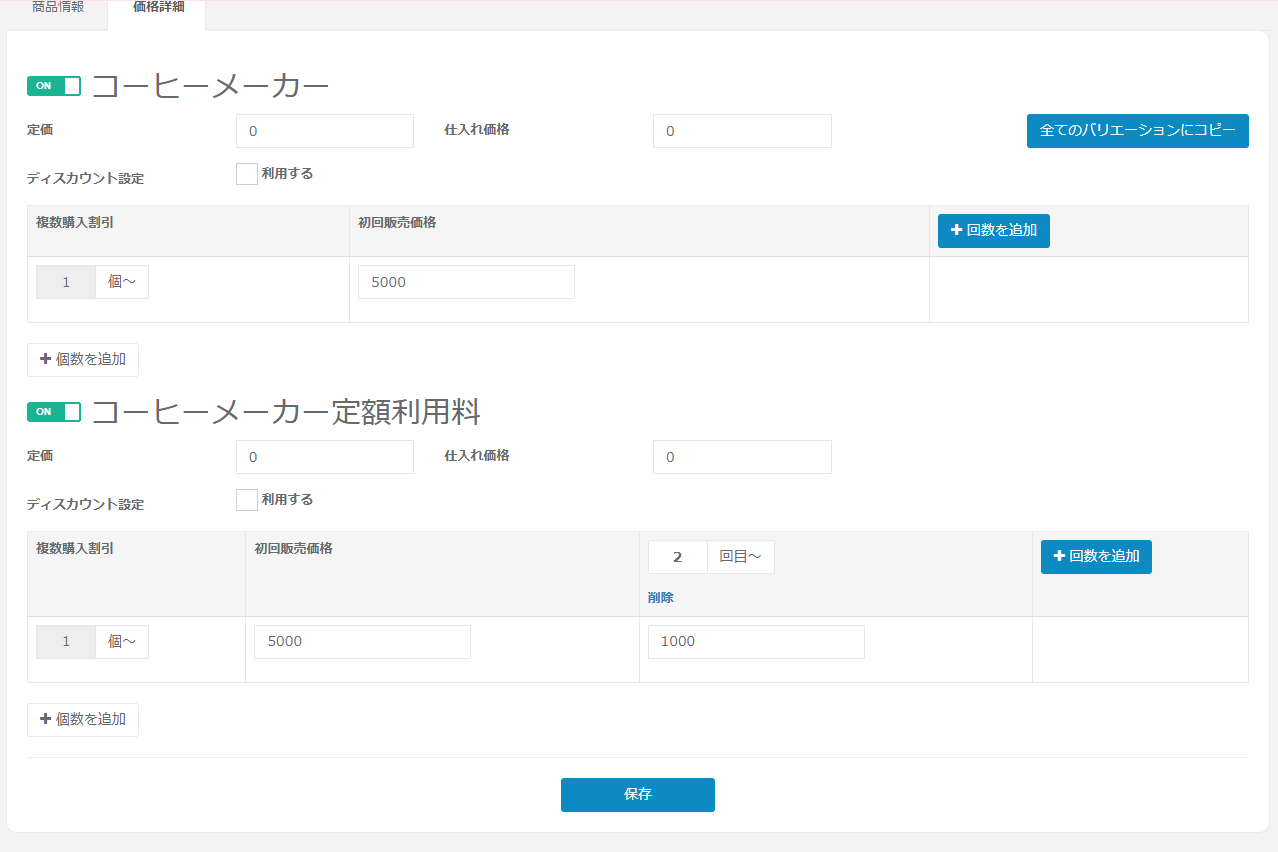Select the 価格詳細 tab

point(157,8)
